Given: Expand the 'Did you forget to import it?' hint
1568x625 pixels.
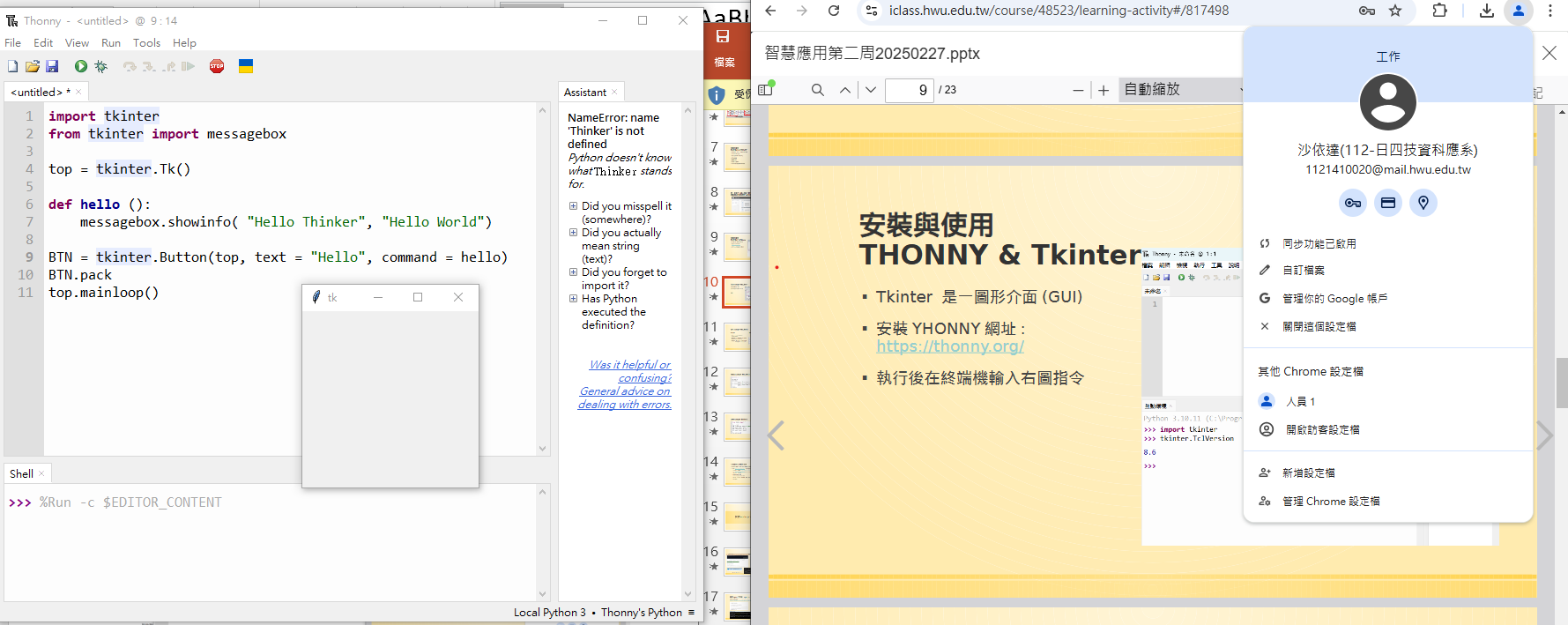Looking at the screenshot, I should point(573,272).
